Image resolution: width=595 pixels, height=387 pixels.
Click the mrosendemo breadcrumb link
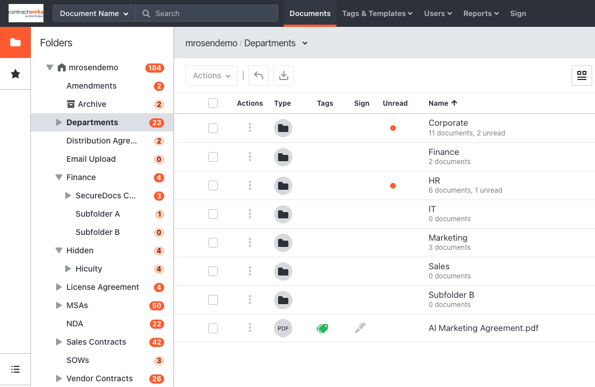point(211,43)
